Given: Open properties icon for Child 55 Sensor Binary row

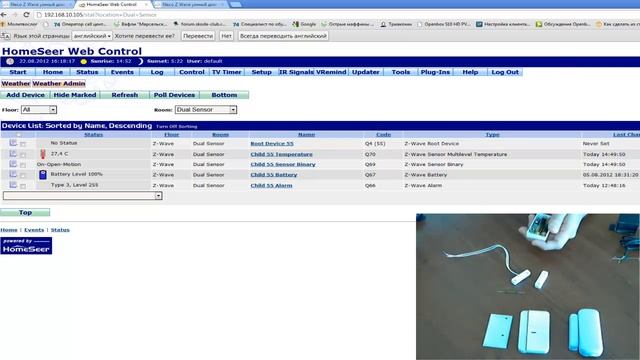Looking at the screenshot, I should pos(13,164).
